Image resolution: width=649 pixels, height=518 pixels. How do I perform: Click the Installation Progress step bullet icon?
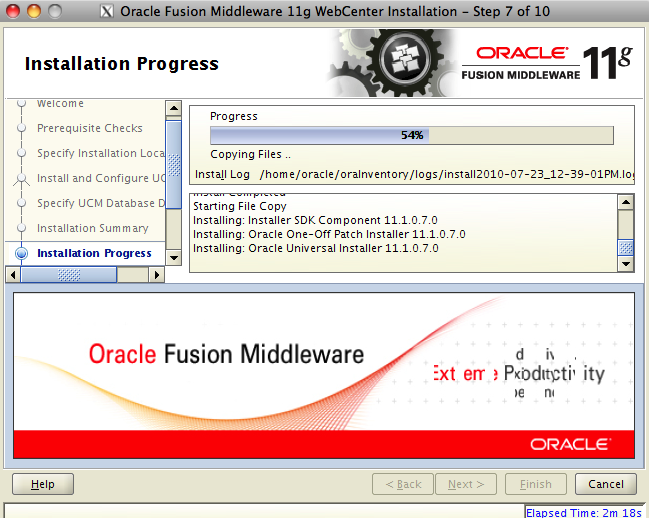tap(20, 253)
